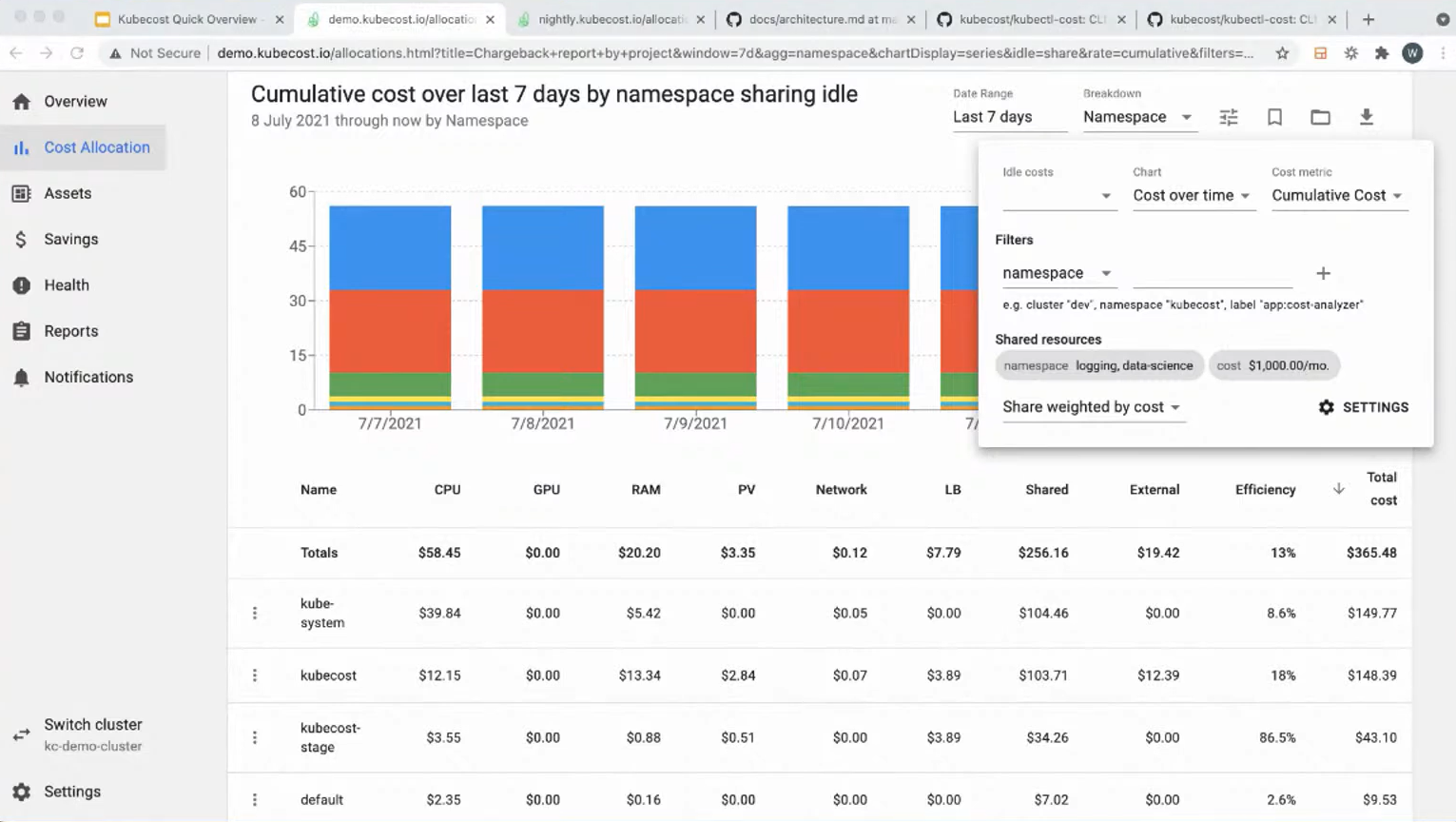Open the Savings sidebar item
1456x822 pixels.
point(70,239)
